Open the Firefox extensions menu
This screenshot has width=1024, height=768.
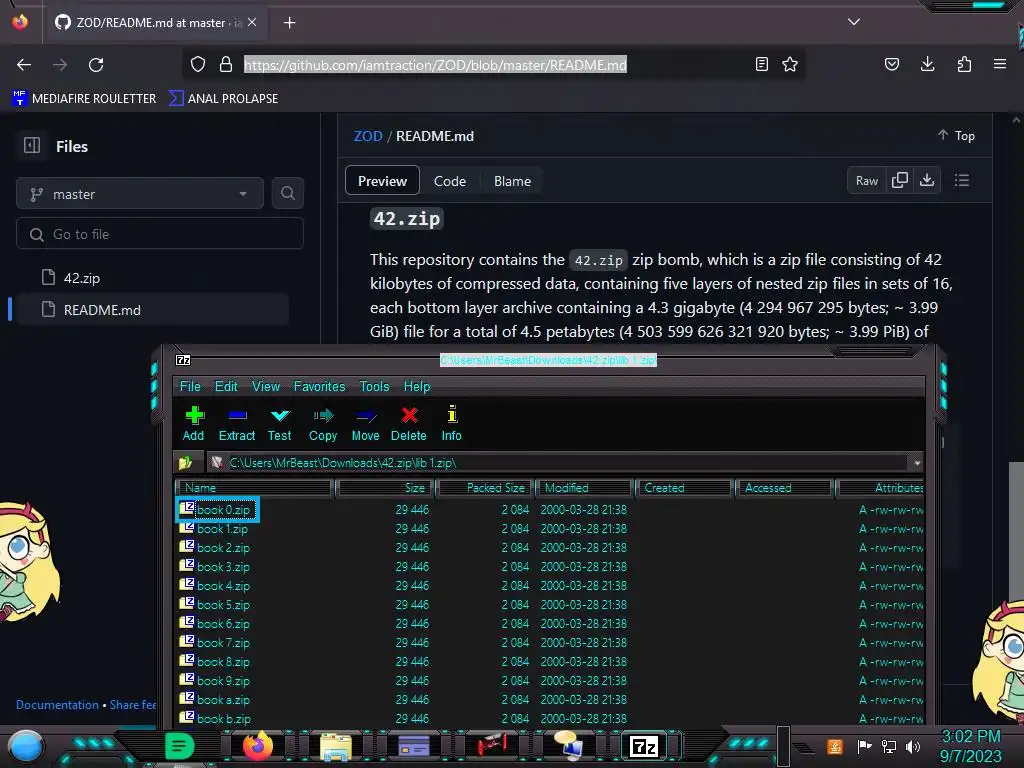964,64
